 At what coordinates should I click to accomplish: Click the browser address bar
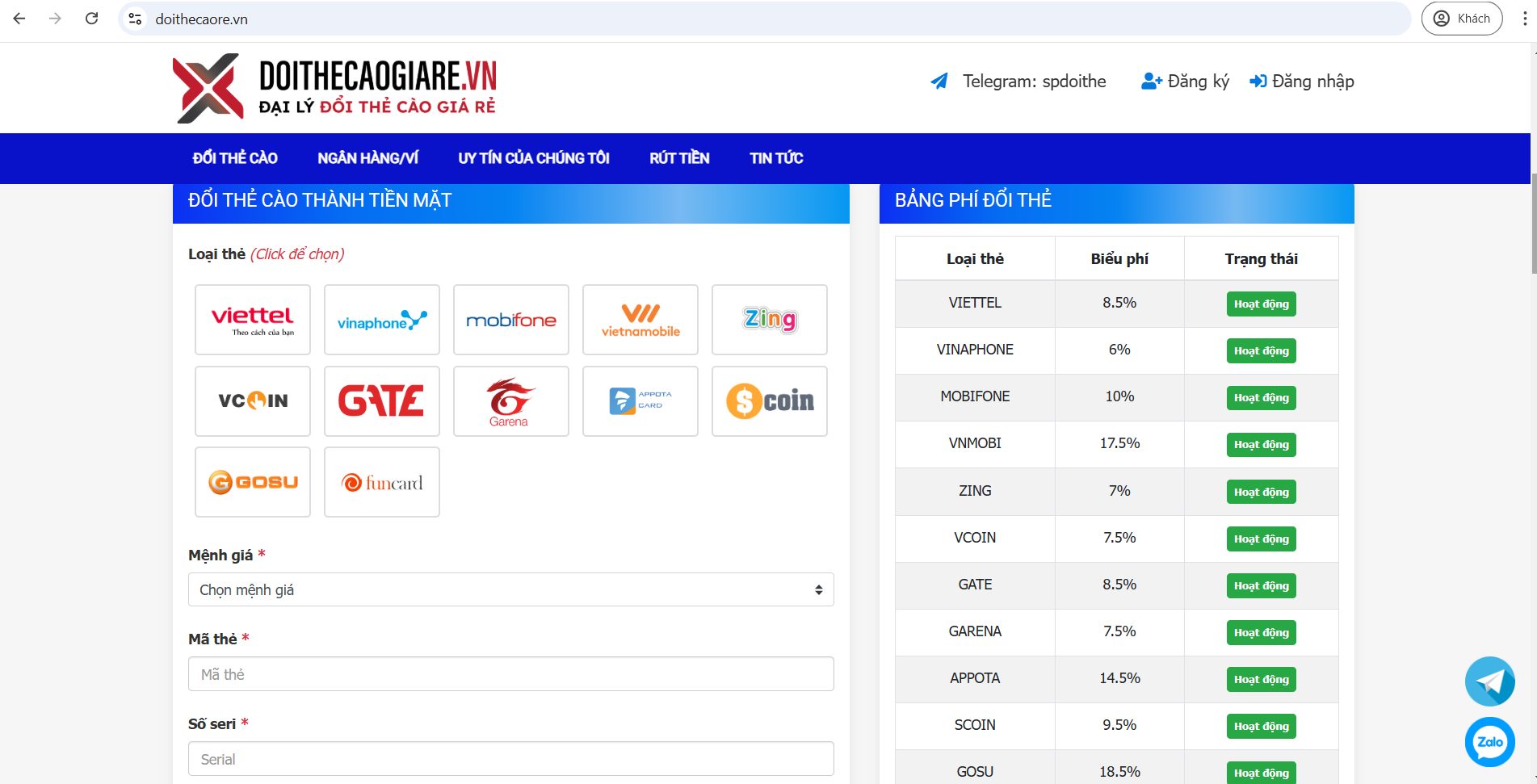763,19
